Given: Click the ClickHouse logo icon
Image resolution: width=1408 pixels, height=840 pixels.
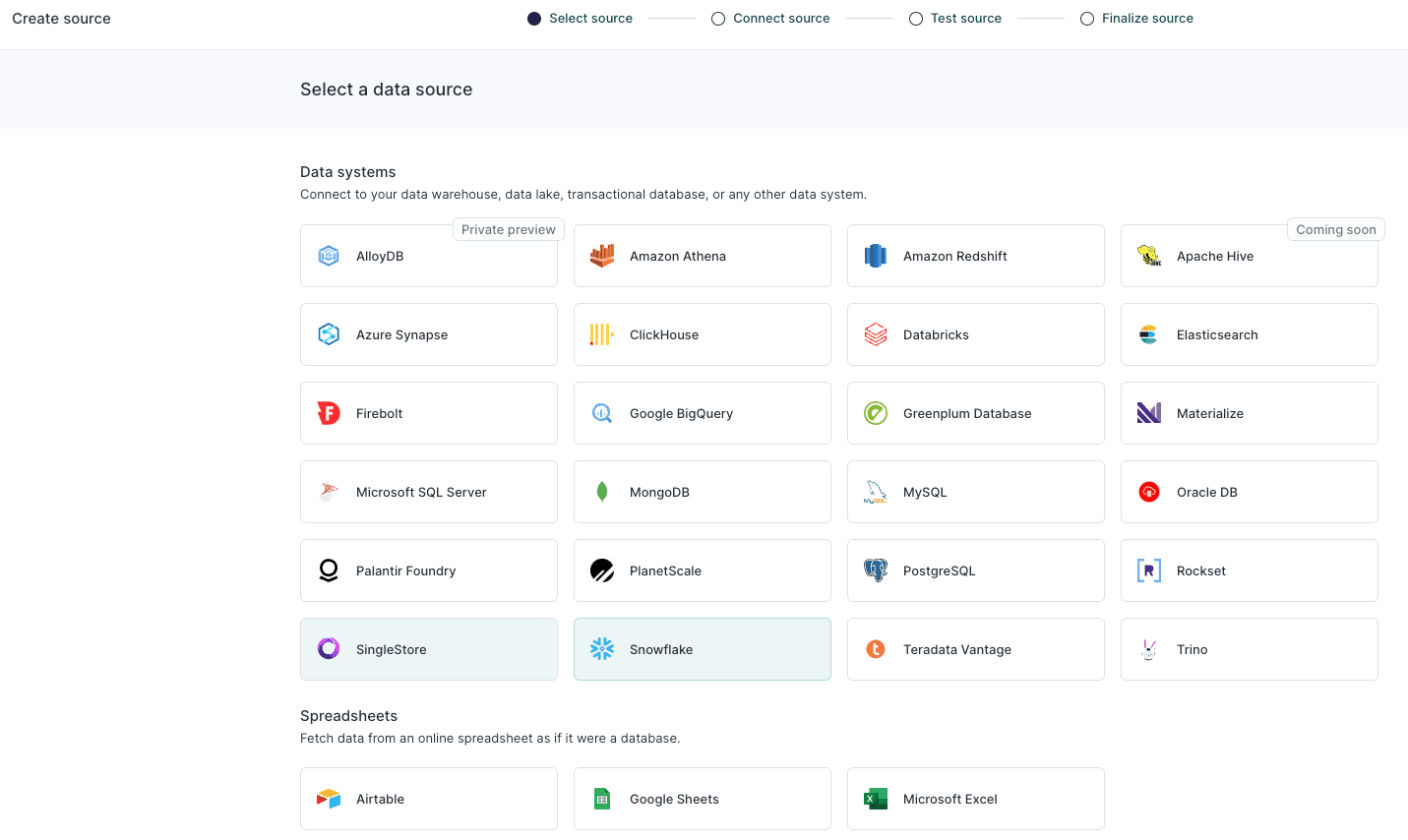Looking at the screenshot, I should (x=601, y=333).
